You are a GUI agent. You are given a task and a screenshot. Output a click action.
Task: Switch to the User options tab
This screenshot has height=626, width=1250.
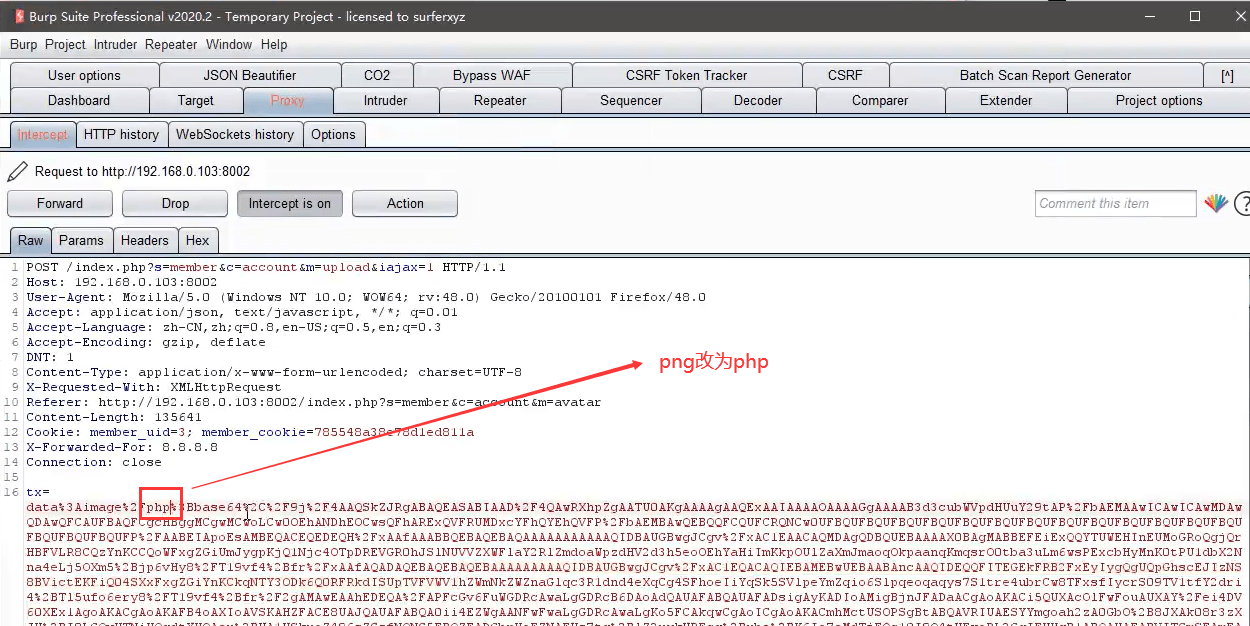tap(84, 75)
